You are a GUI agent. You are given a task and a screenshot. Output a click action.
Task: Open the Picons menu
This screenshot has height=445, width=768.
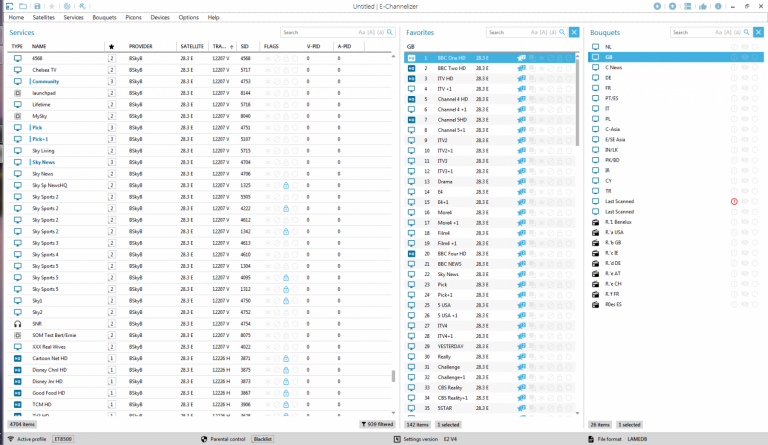[133, 18]
